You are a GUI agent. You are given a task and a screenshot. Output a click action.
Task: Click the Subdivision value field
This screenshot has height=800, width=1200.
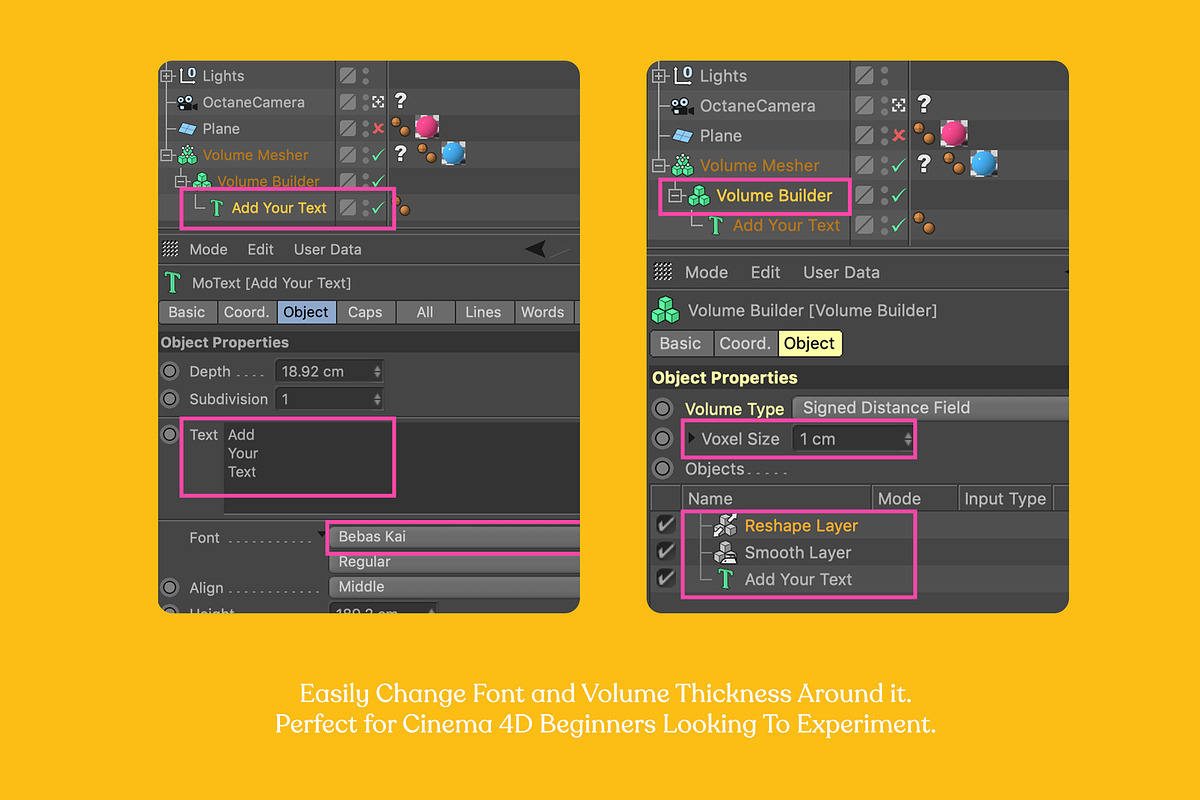[329, 399]
